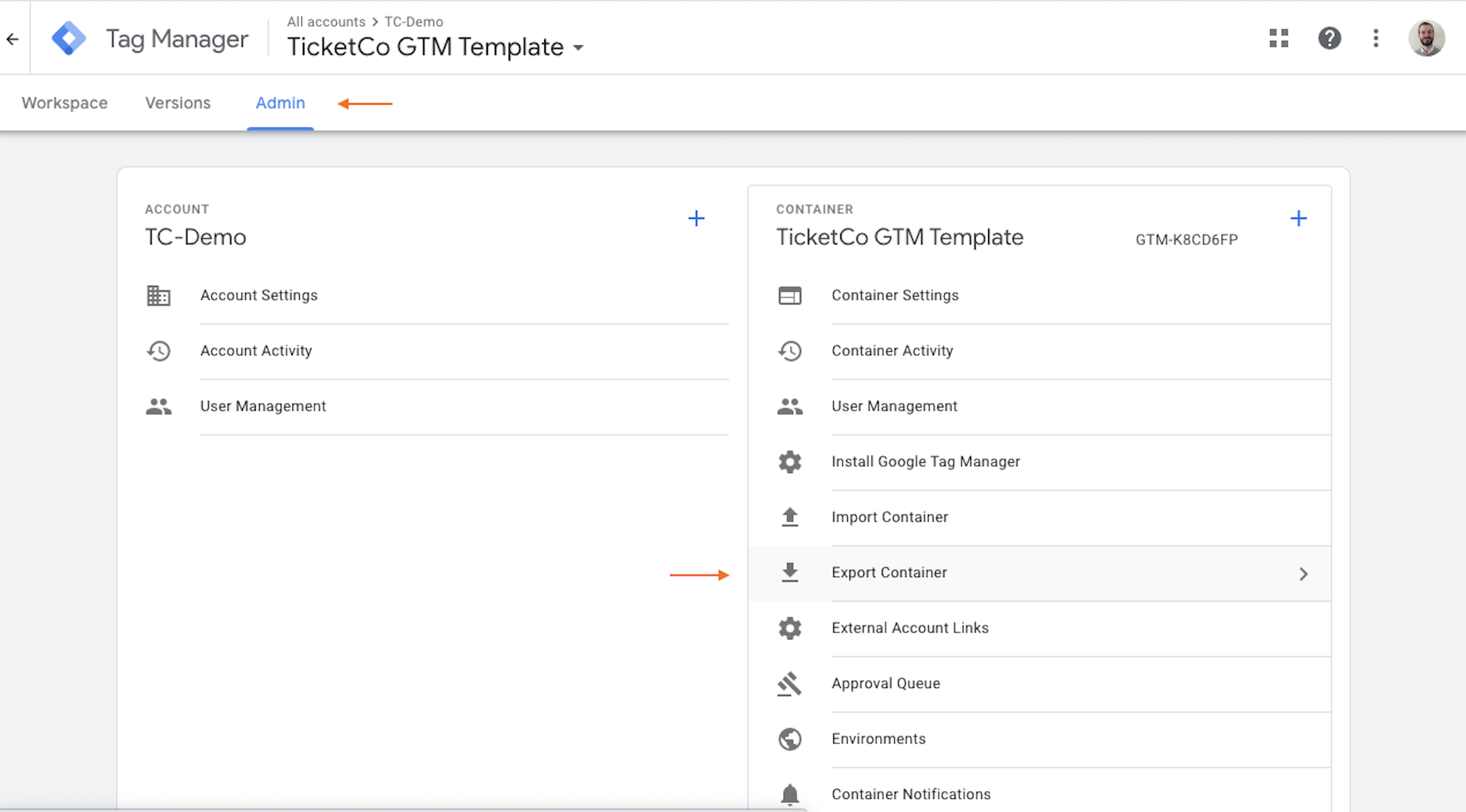
Task: Click the Container Activity history icon
Action: [x=790, y=351]
